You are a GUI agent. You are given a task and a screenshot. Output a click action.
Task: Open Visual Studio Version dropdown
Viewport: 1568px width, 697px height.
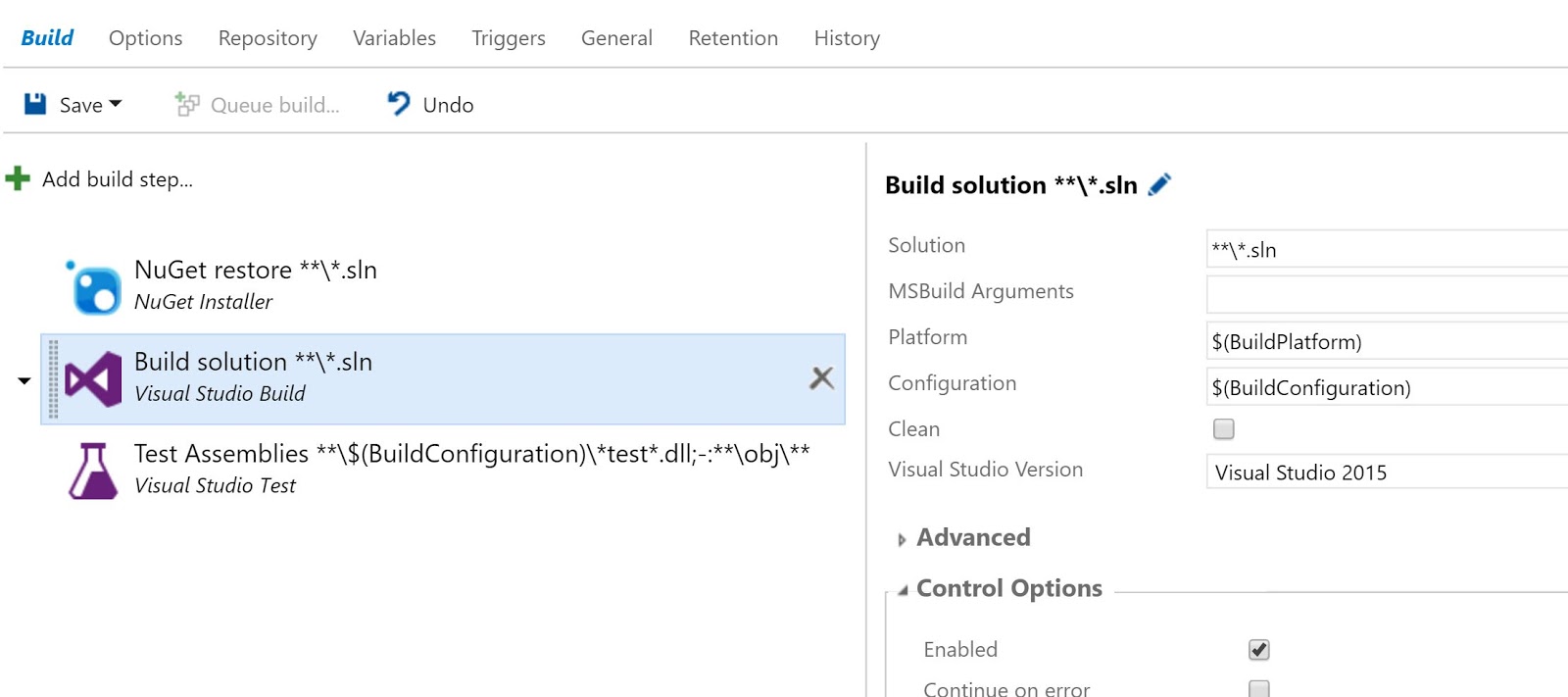coord(1386,472)
